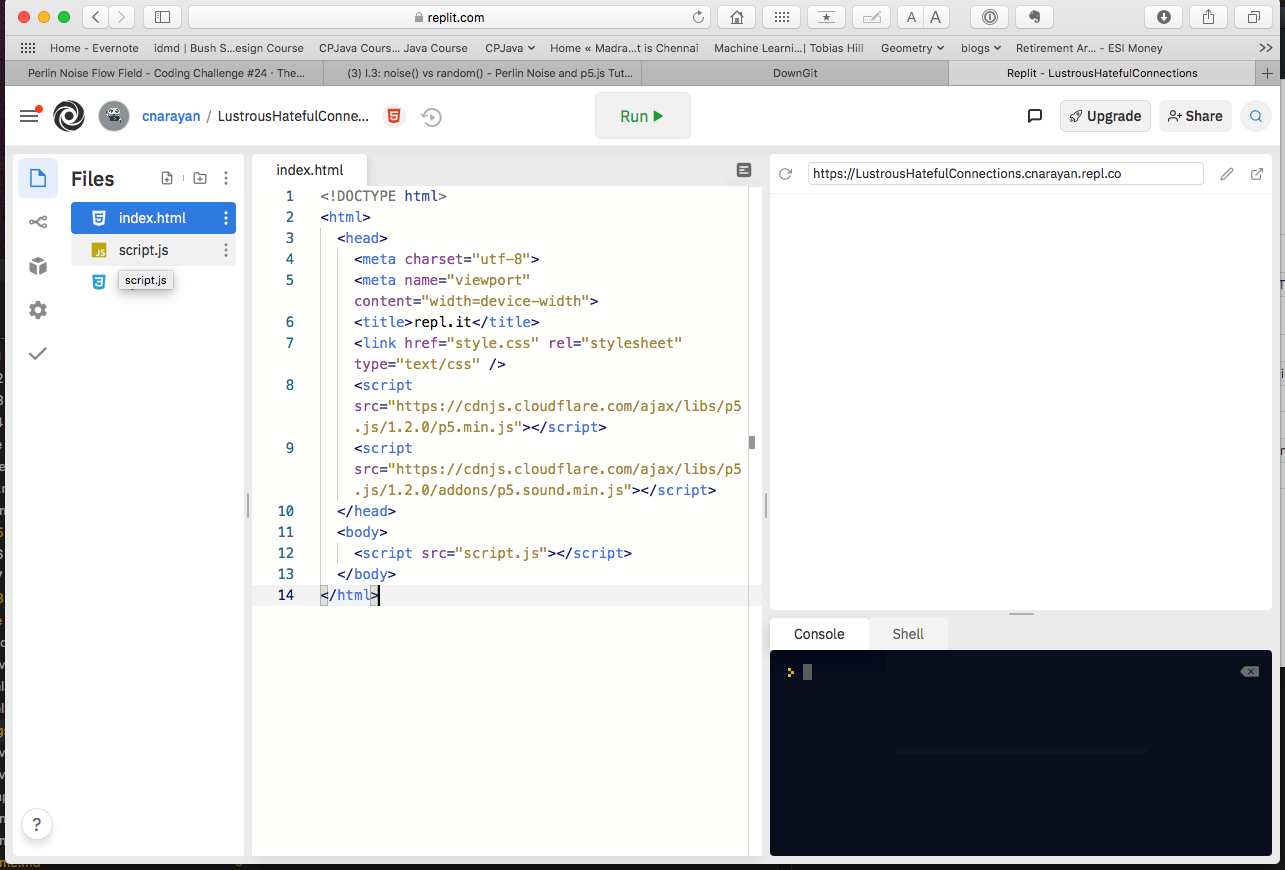The height and width of the screenshot is (870, 1285).
Task: Open the repl history icon
Action: coord(431,117)
